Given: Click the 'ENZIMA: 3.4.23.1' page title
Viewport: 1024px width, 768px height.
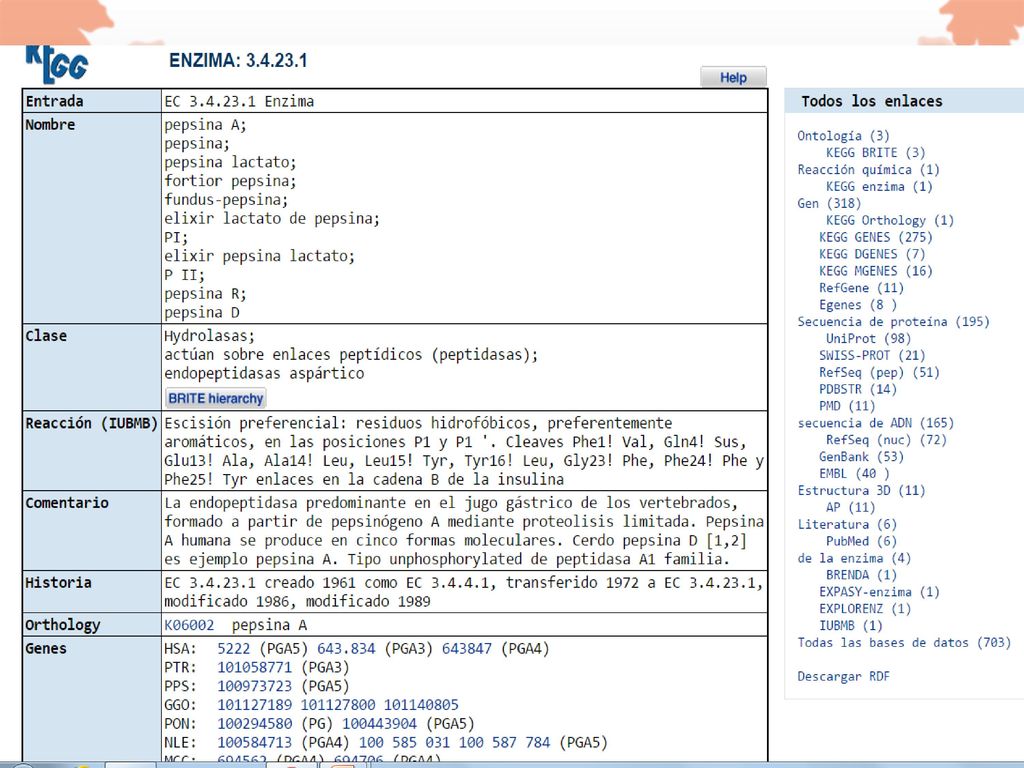Looking at the screenshot, I should pos(238,61).
